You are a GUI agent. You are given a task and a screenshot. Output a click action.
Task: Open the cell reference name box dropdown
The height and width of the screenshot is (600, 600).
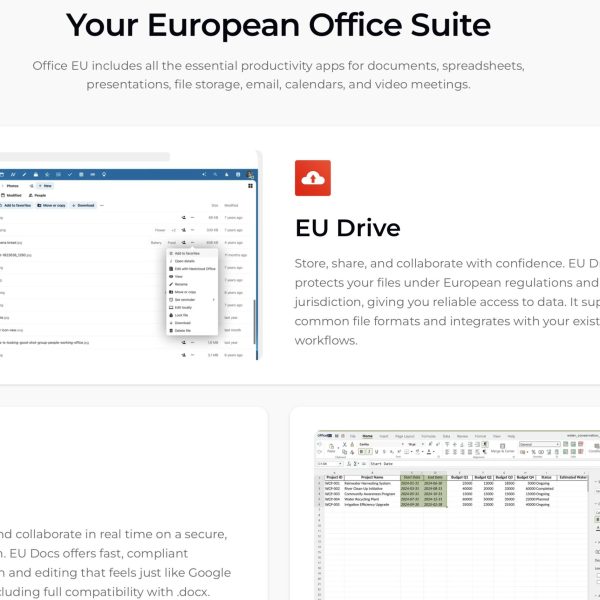tap(340, 464)
